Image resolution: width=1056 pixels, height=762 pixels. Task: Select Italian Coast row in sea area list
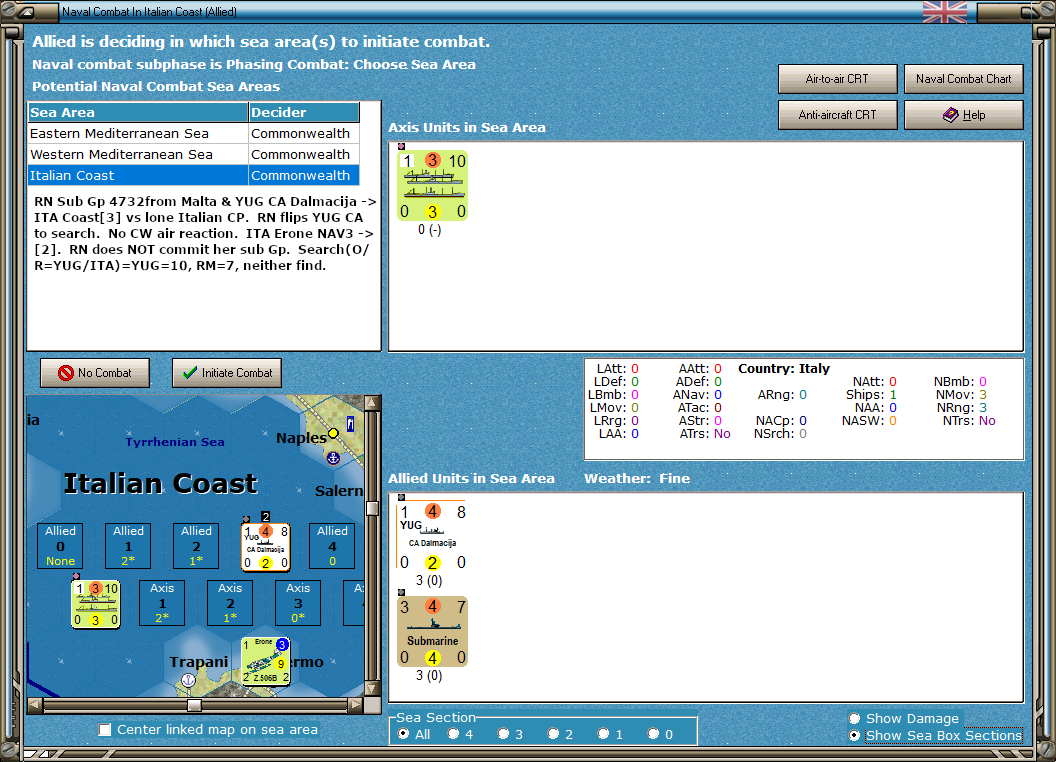tap(193, 175)
